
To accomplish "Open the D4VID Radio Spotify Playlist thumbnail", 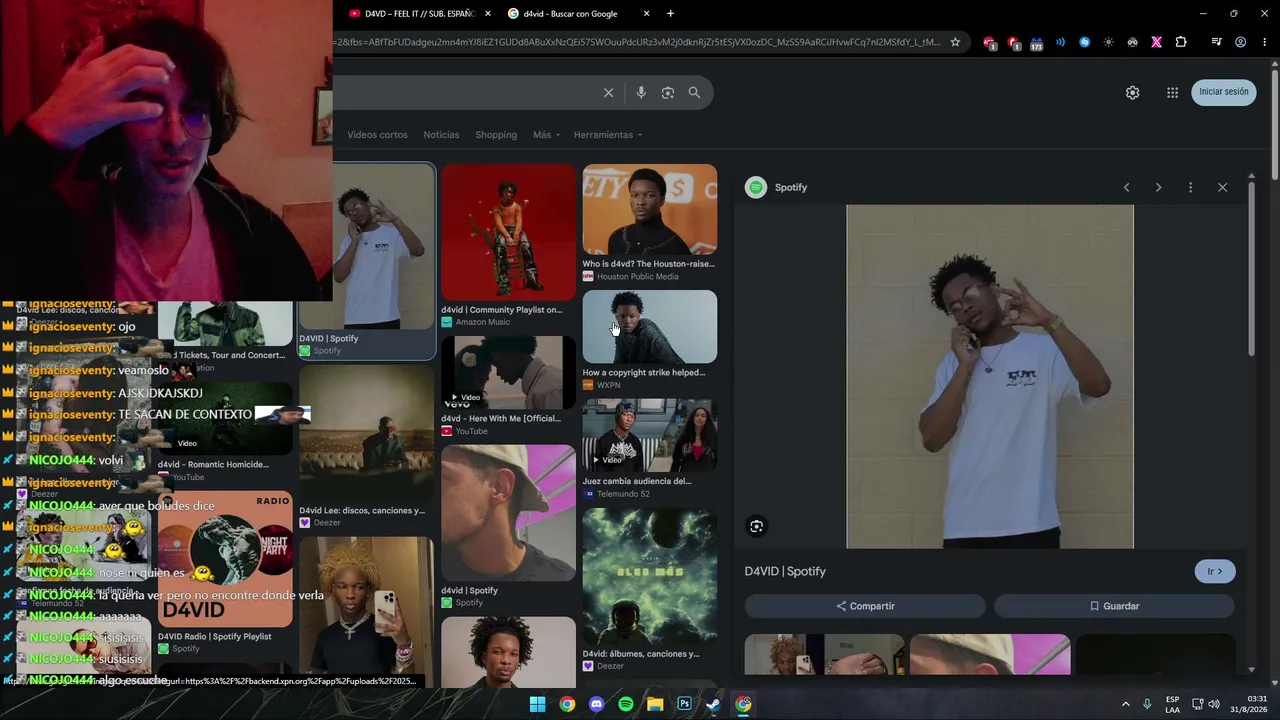I will pos(225,560).
